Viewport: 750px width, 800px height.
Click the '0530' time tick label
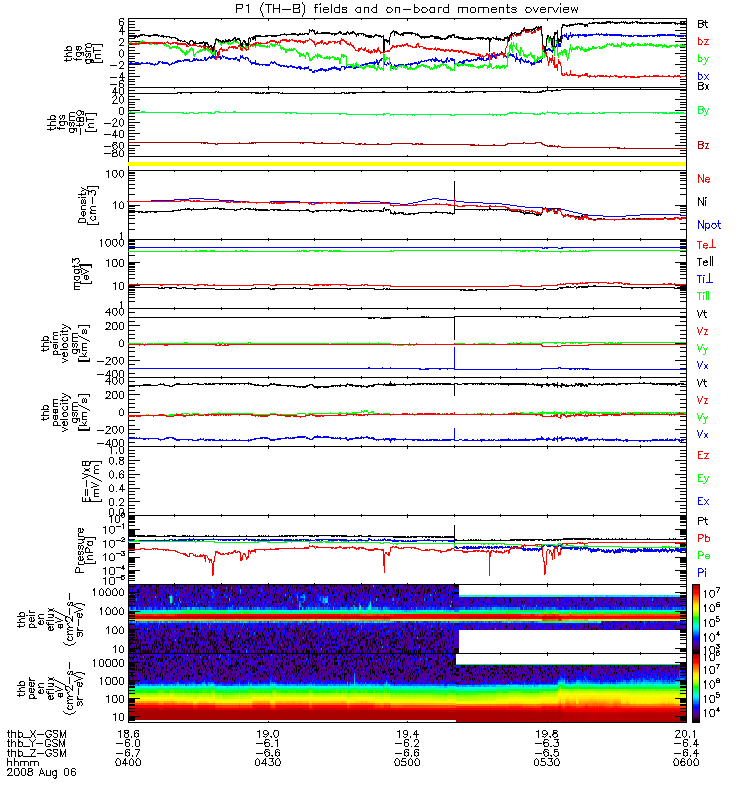(546, 763)
